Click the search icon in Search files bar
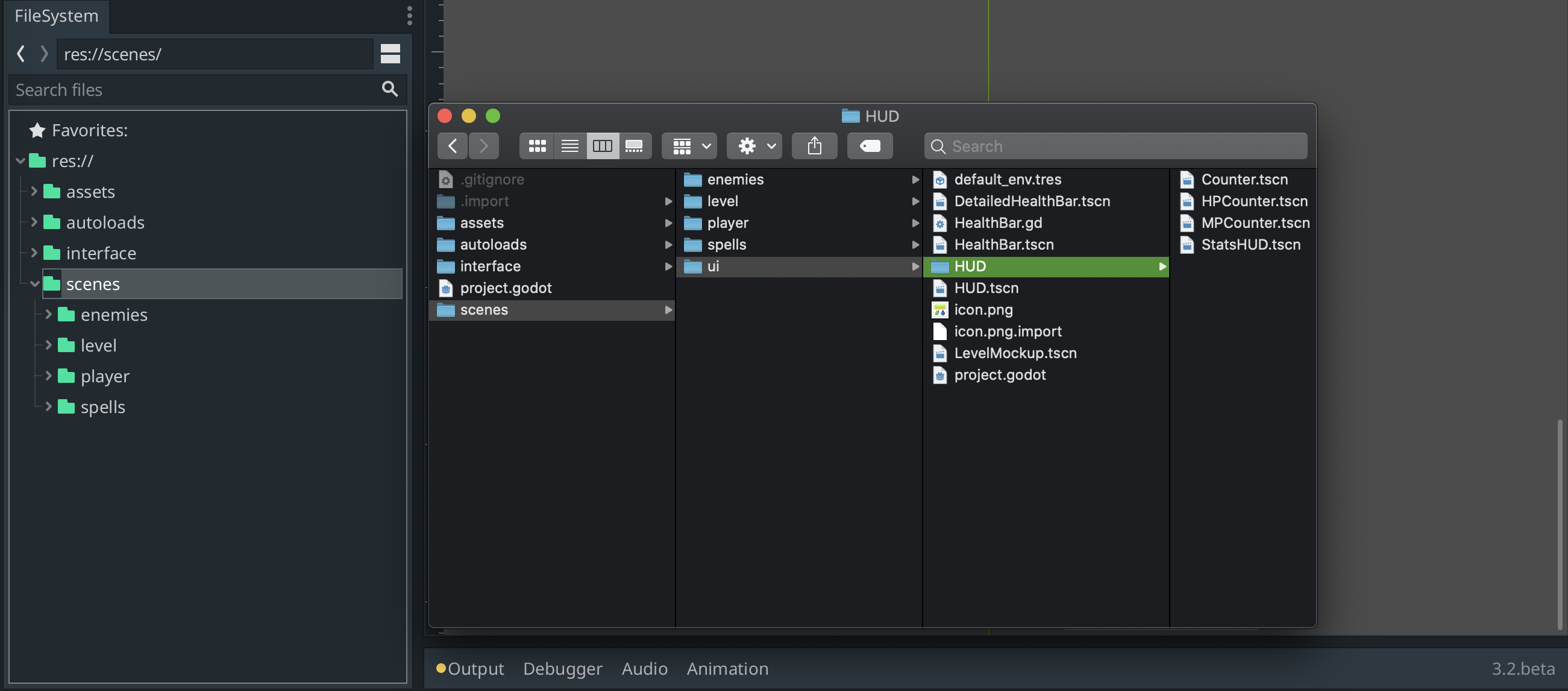Image resolution: width=1568 pixels, height=691 pixels. [x=389, y=89]
